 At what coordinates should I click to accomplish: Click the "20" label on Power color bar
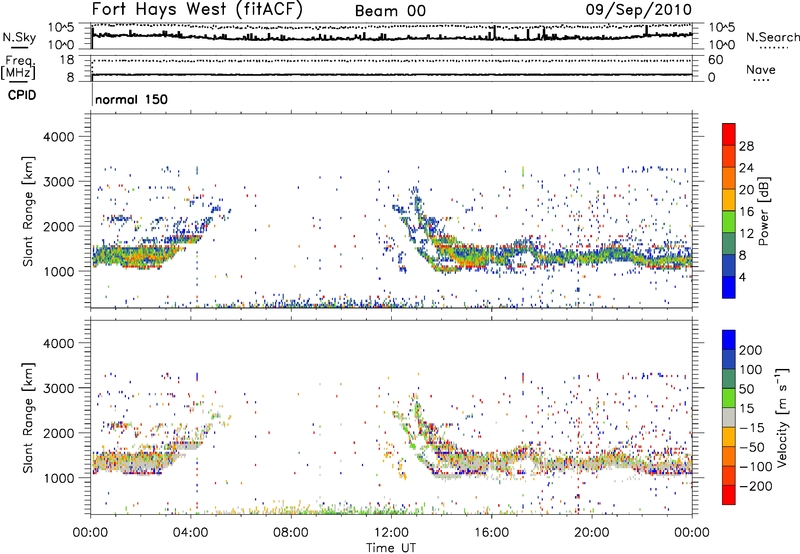(x=746, y=190)
